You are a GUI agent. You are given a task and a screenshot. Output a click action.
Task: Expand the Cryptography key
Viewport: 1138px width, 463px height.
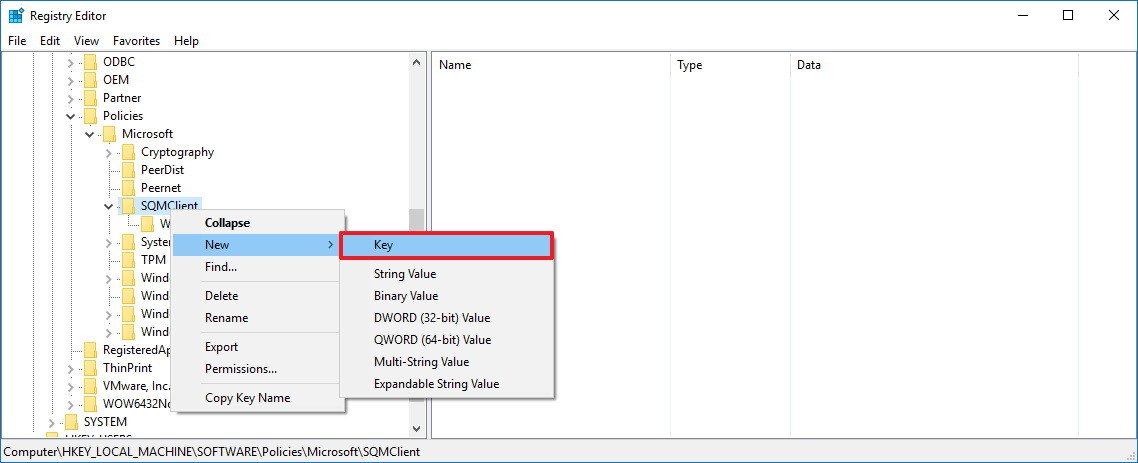[109, 152]
